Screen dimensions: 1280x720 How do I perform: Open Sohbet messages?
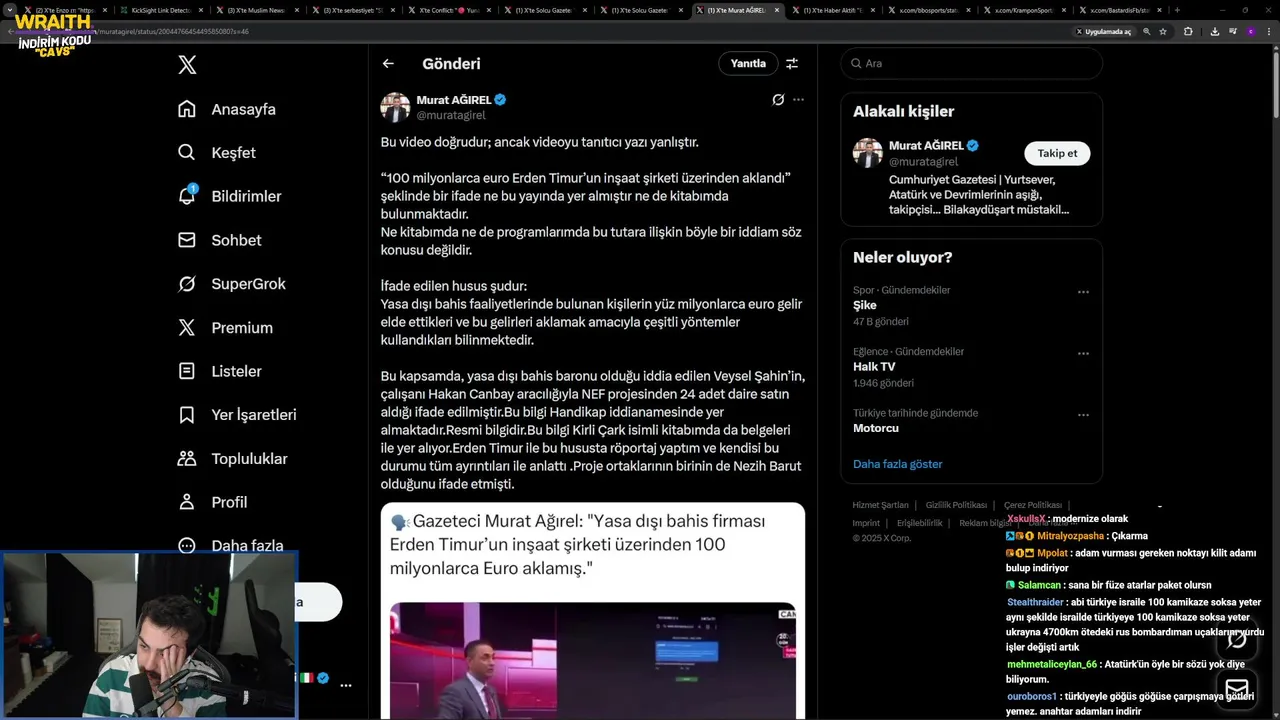tap(220, 240)
